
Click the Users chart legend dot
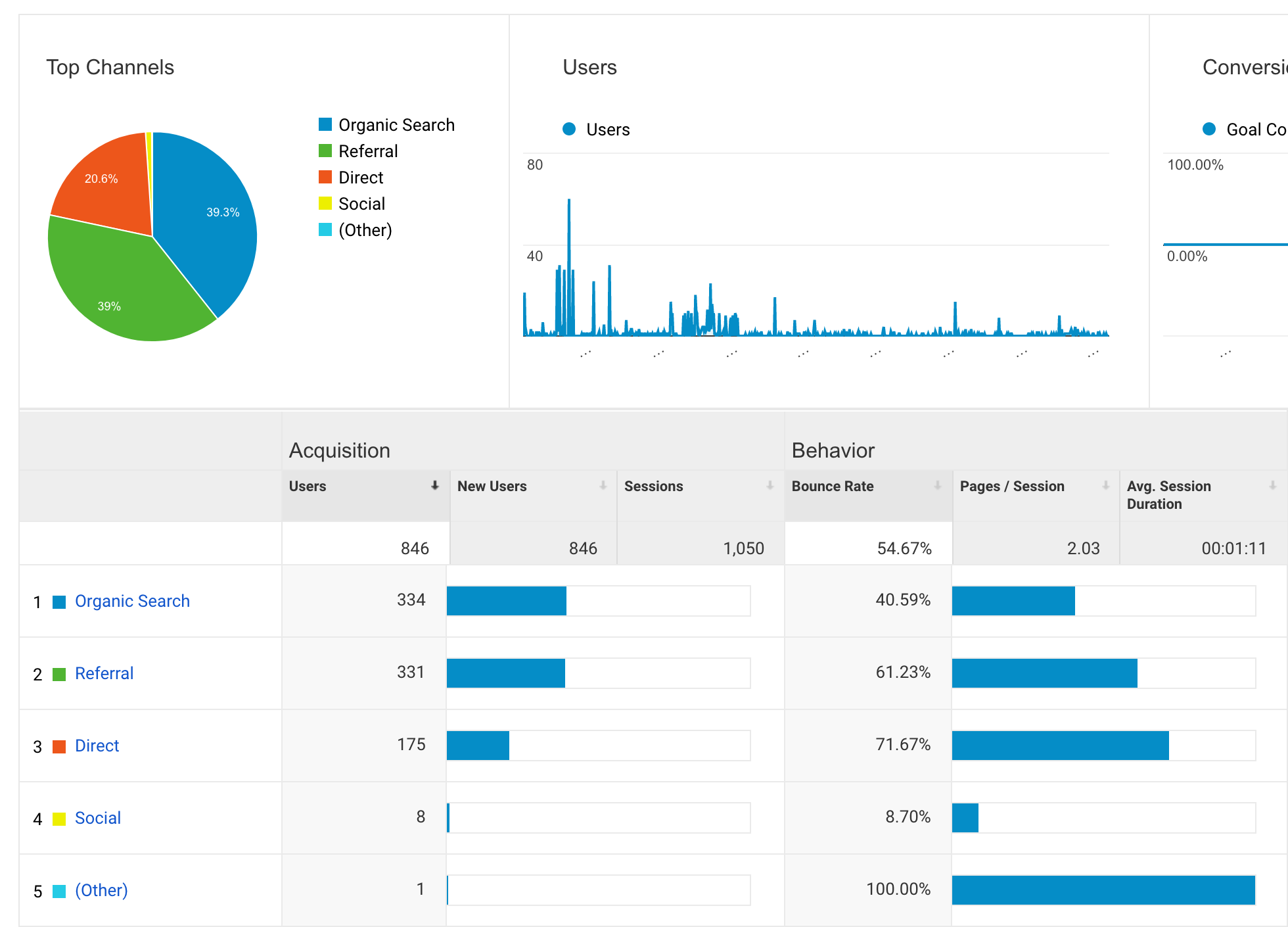pyautogui.click(x=569, y=129)
